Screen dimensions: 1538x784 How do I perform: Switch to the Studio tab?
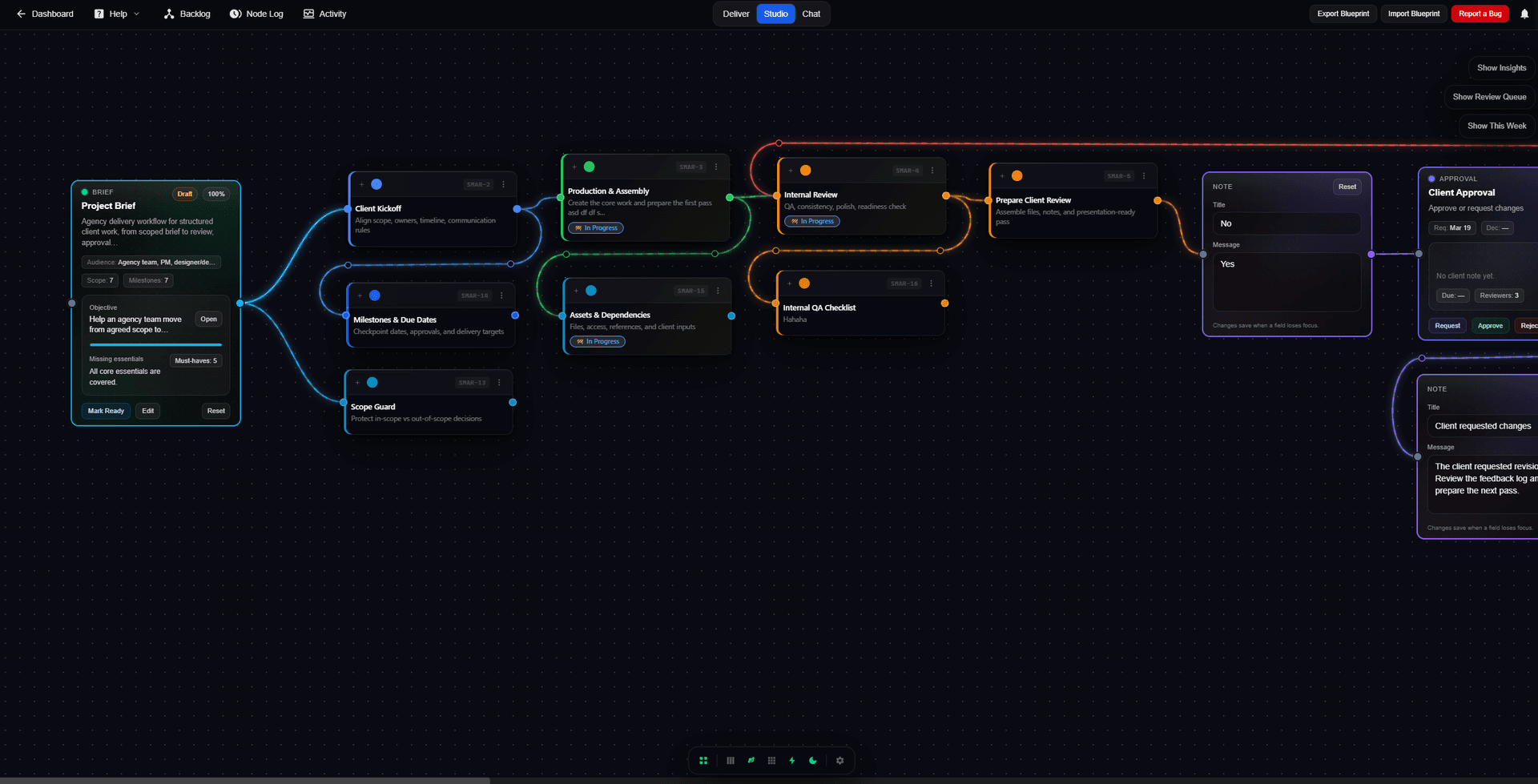(x=775, y=14)
